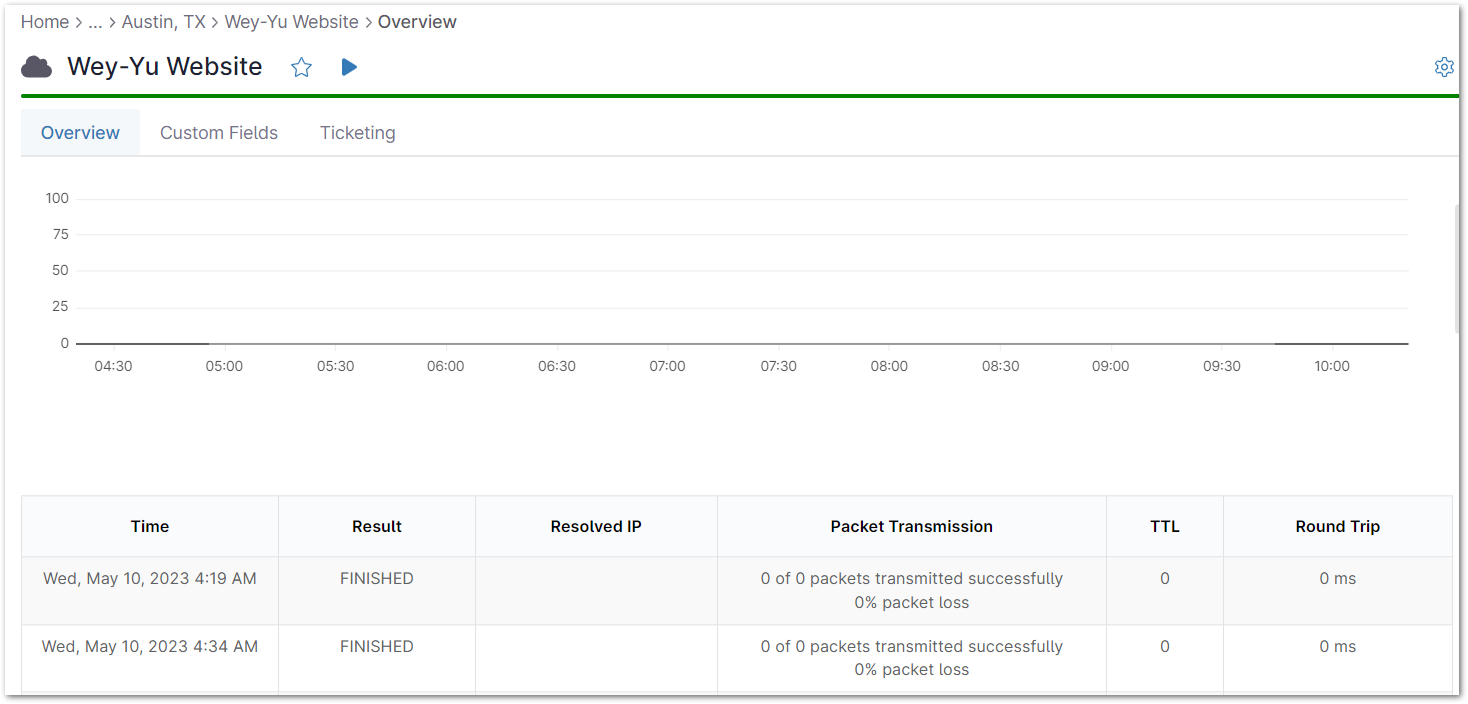The width and height of the screenshot is (1468, 704).
Task: Click the Overview breadcrumb entry
Action: point(417,21)
